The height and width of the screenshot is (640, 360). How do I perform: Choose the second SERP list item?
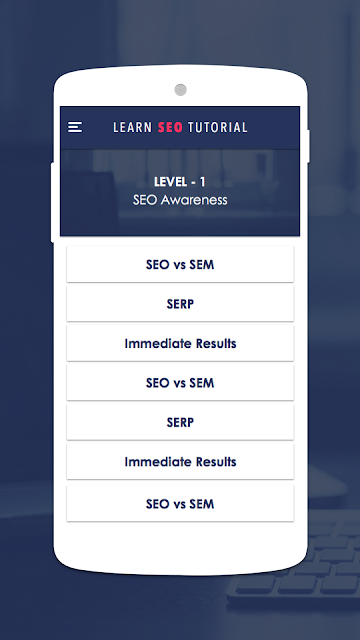pos(180,422)
